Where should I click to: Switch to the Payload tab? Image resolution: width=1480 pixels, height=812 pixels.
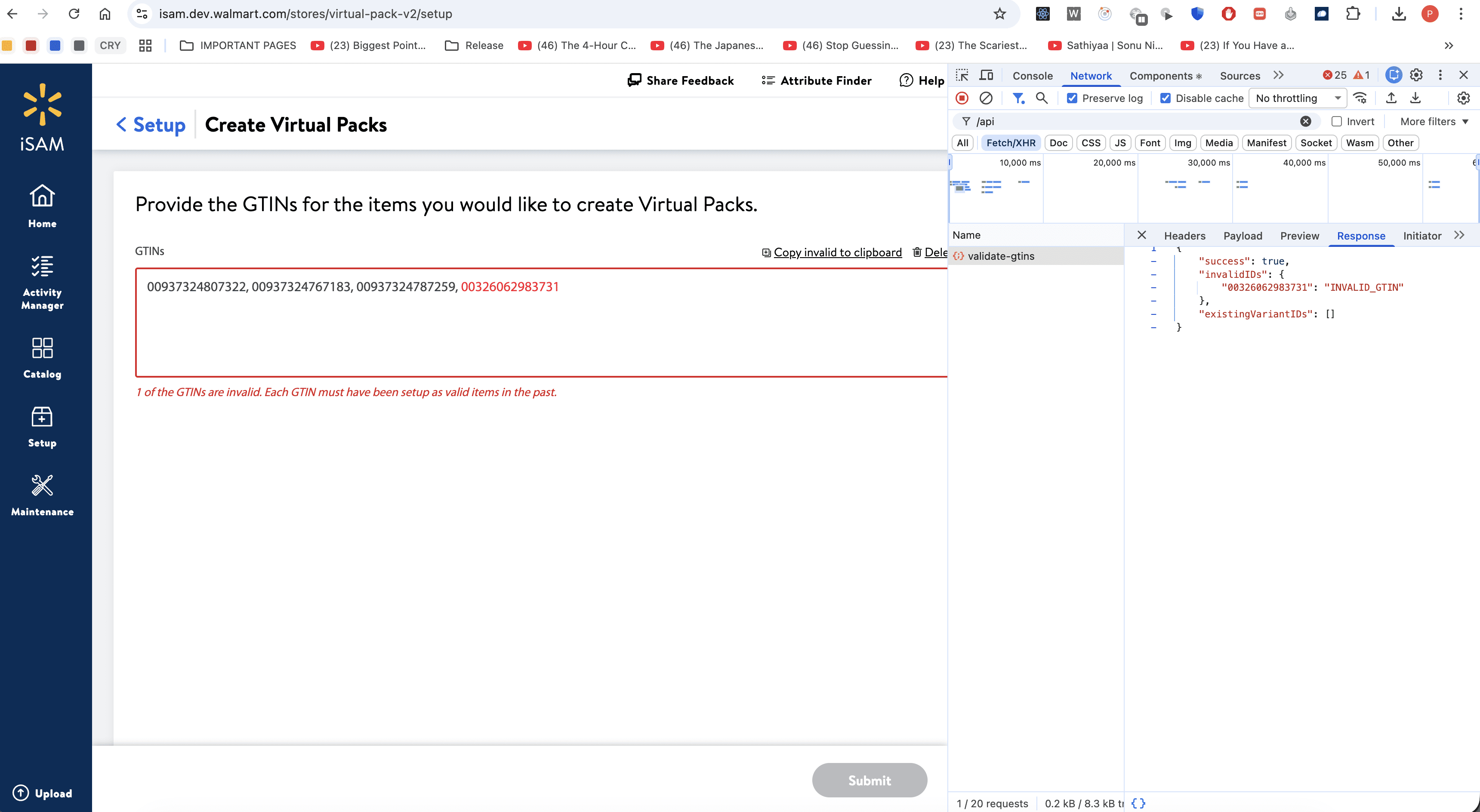(1242, 235)
